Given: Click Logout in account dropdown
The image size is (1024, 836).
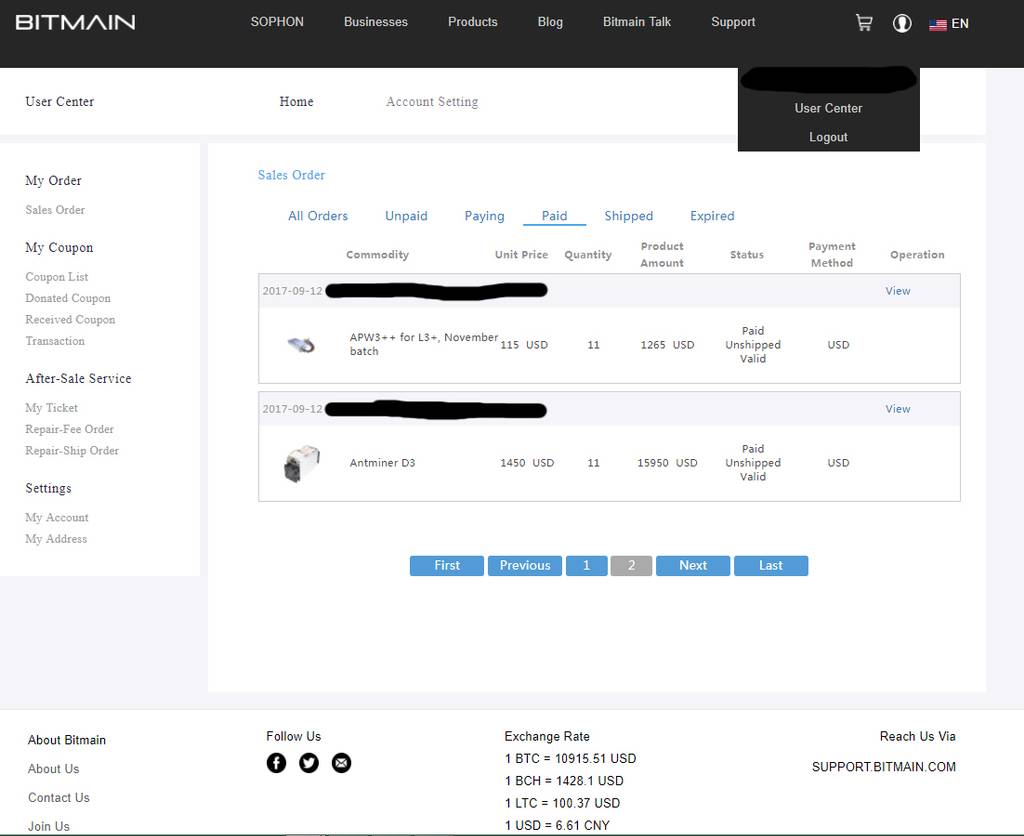Looking at the screenshot, I should coord(828,137).
